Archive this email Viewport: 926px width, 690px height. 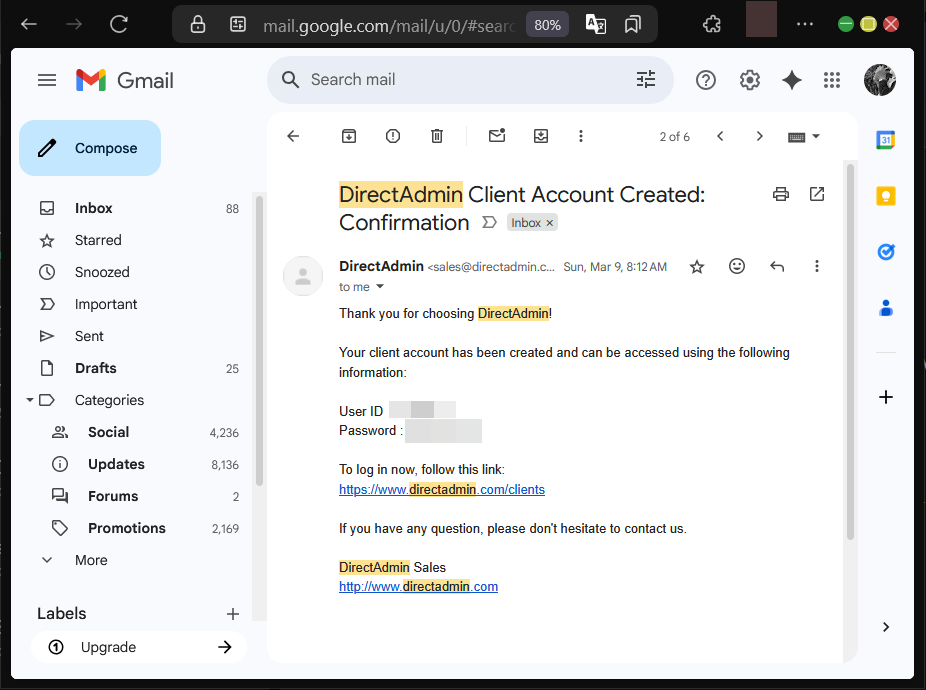(x=348, y=136)
